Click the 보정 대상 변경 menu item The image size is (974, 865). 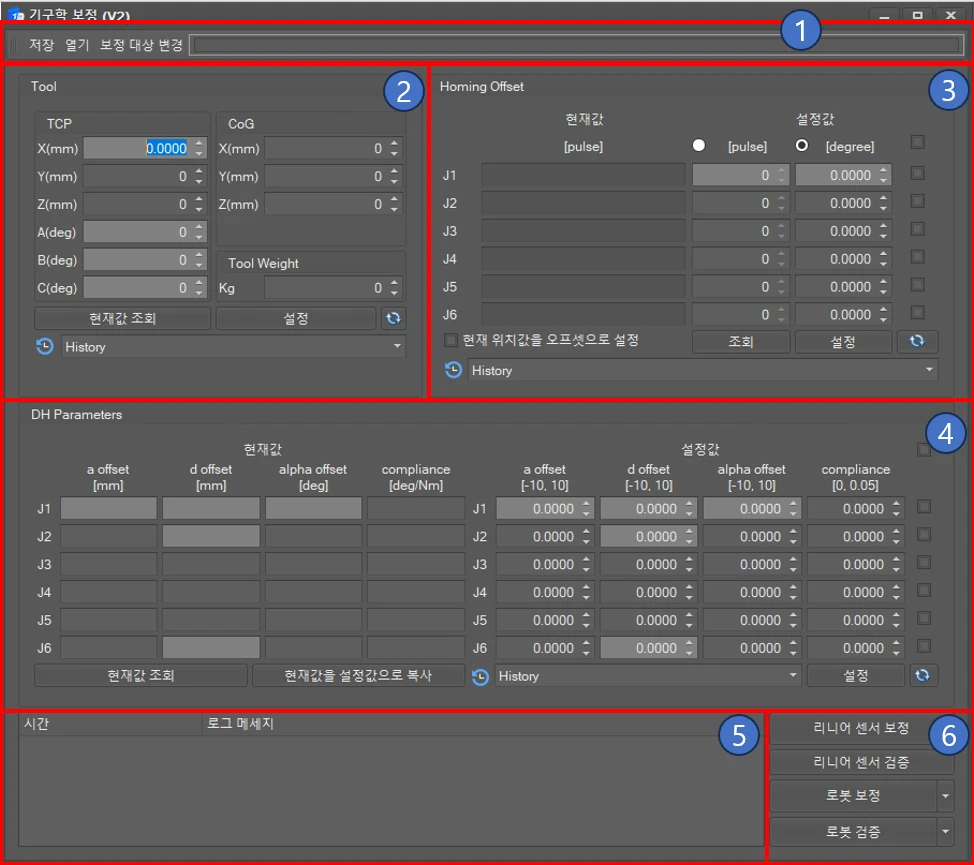(141, 45)
